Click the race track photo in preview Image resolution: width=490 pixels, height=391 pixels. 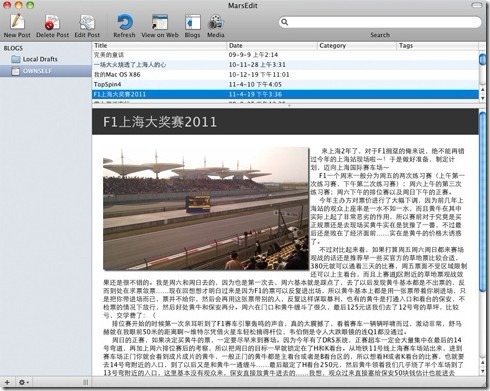tap(206, 209)
